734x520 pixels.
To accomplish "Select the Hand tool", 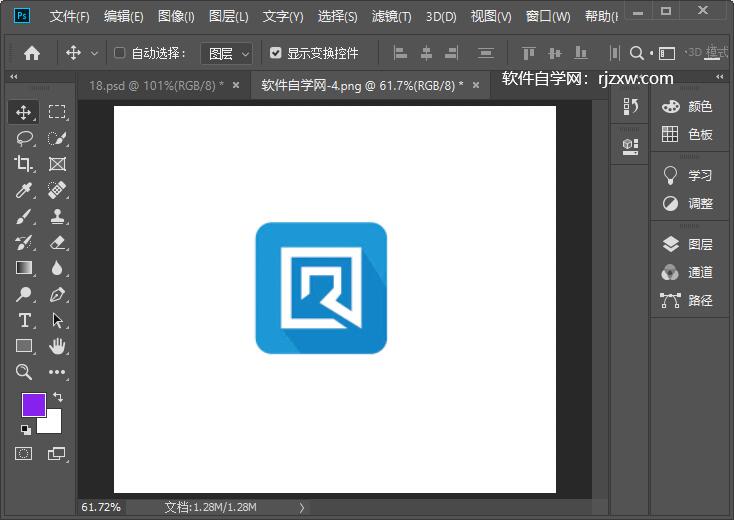I will point(57,346).
